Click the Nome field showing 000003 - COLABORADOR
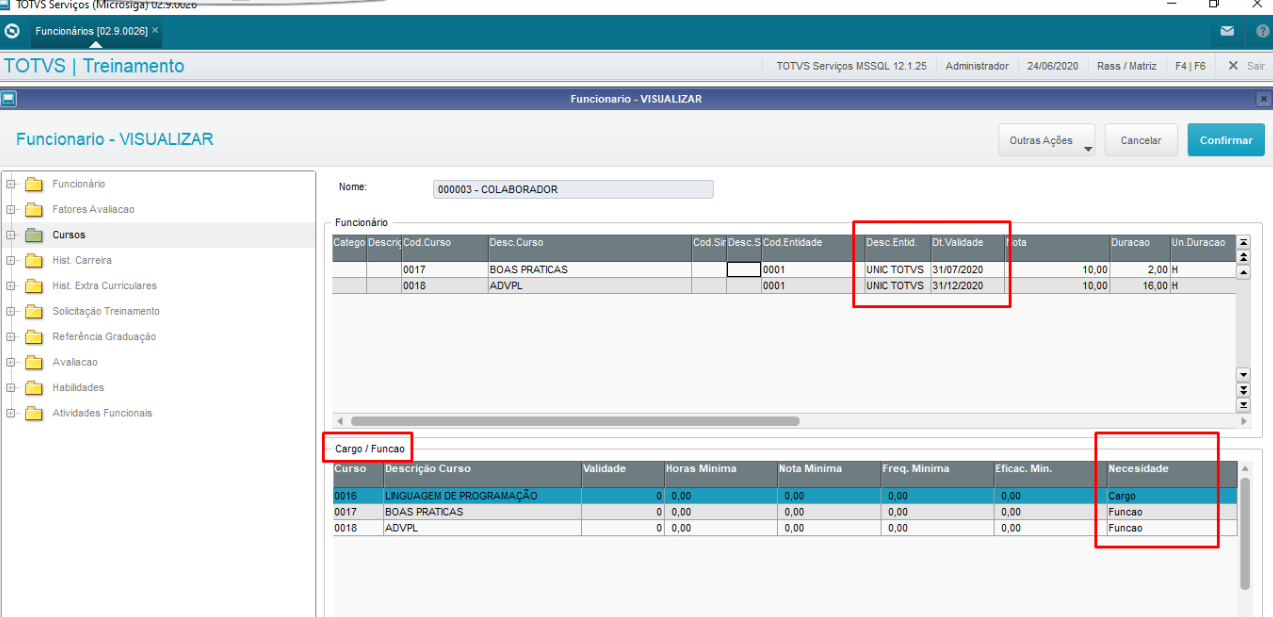 [x=573, y=189]
